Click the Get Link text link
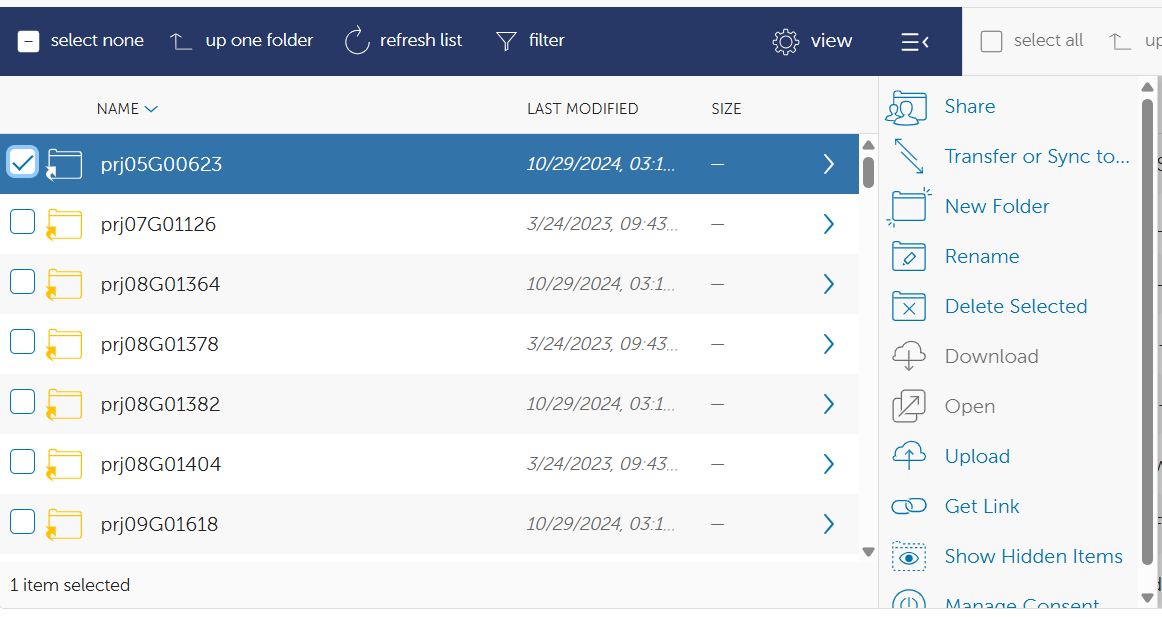Viewport: 1162px width, 617px height. tap(982, 507)
